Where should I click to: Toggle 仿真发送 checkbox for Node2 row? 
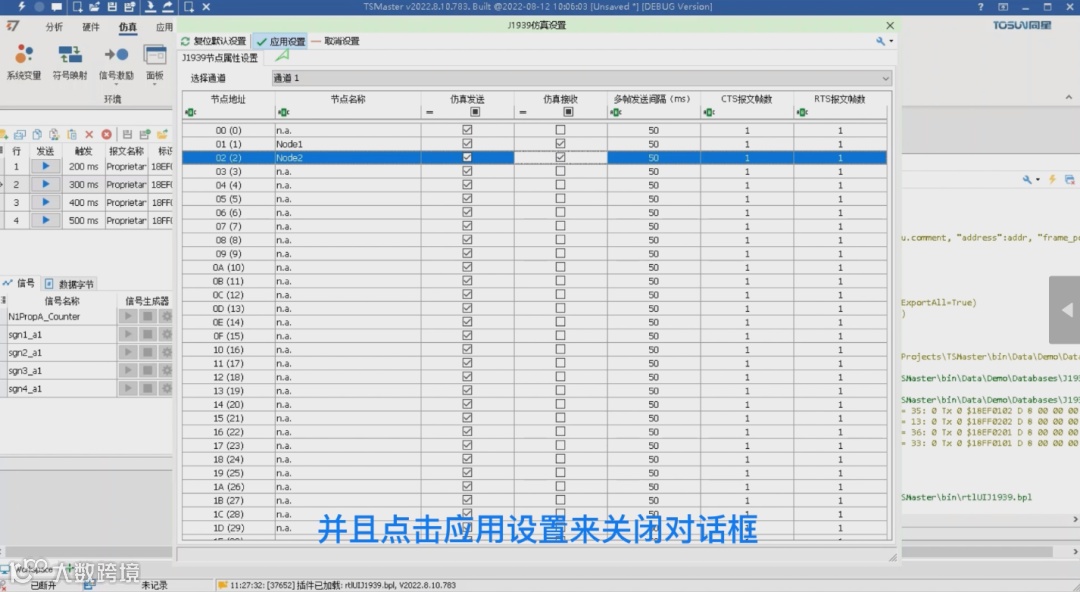click(467, 157)
